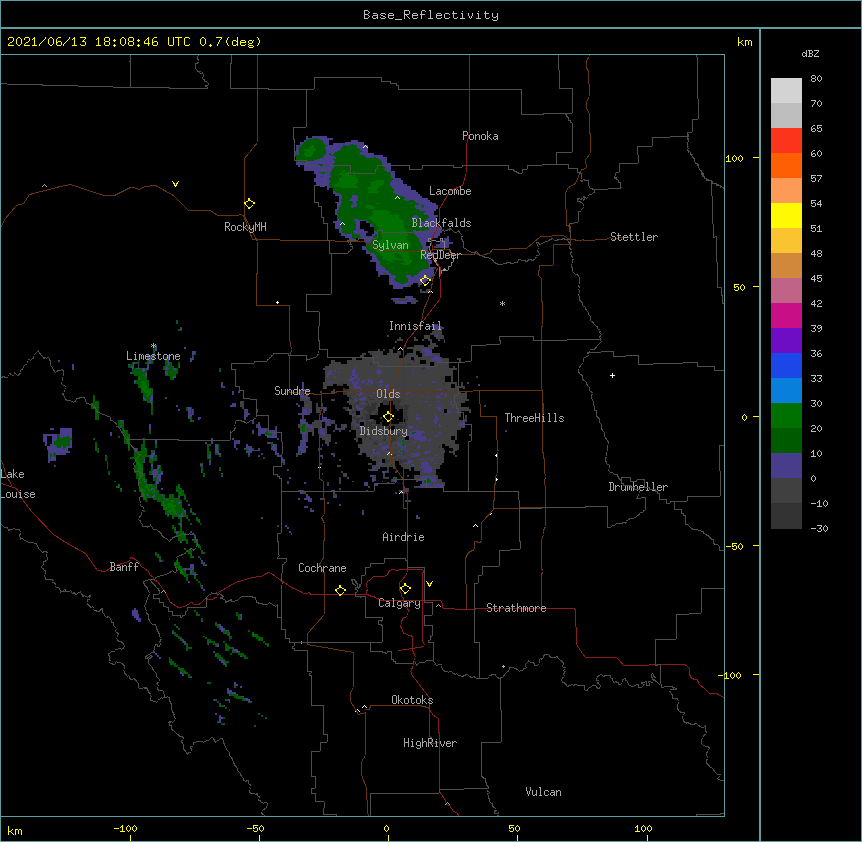
Task: Pick the bright yellow 51-54 dBZ swatch
Action: [786, 215]
